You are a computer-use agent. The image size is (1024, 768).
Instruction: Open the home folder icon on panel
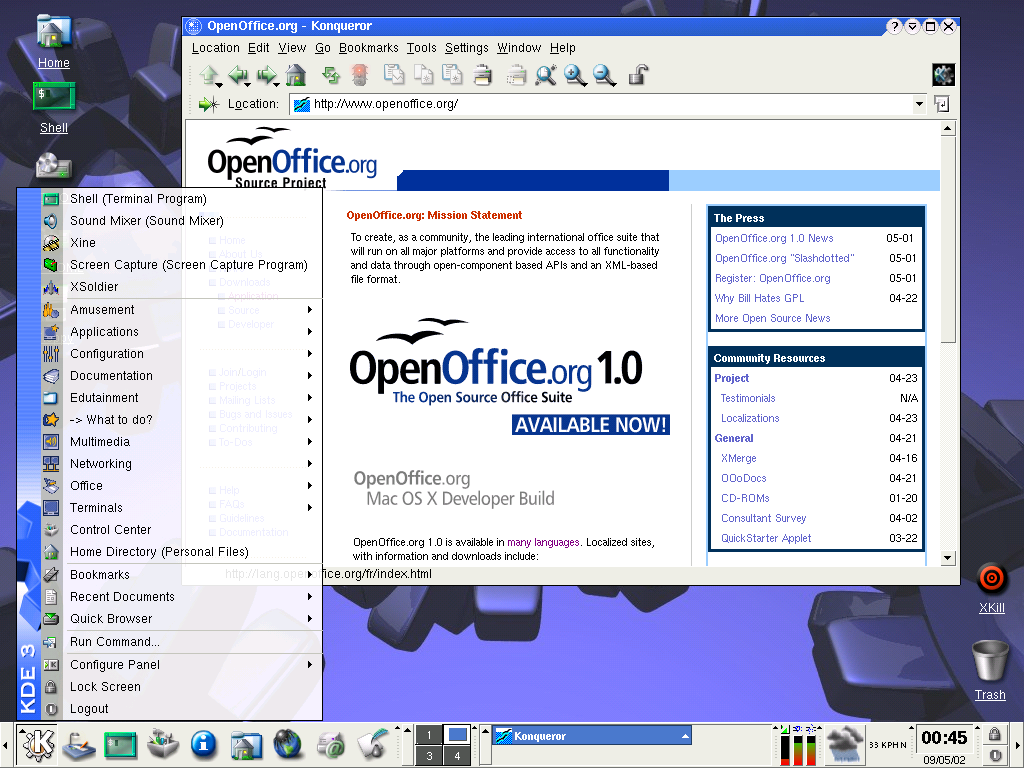click(246, 744)
